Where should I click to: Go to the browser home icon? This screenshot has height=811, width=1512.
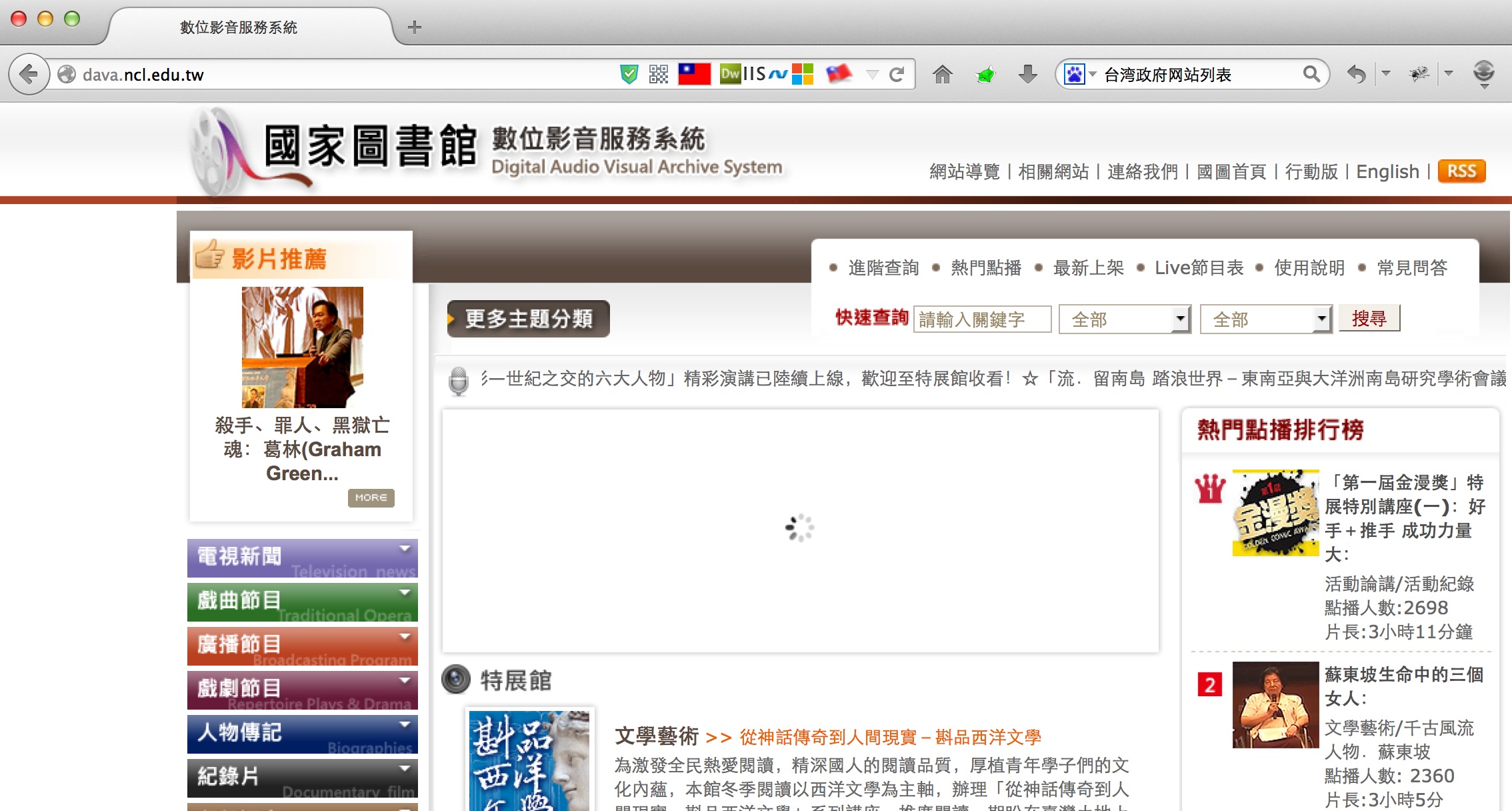pos(942,74)
